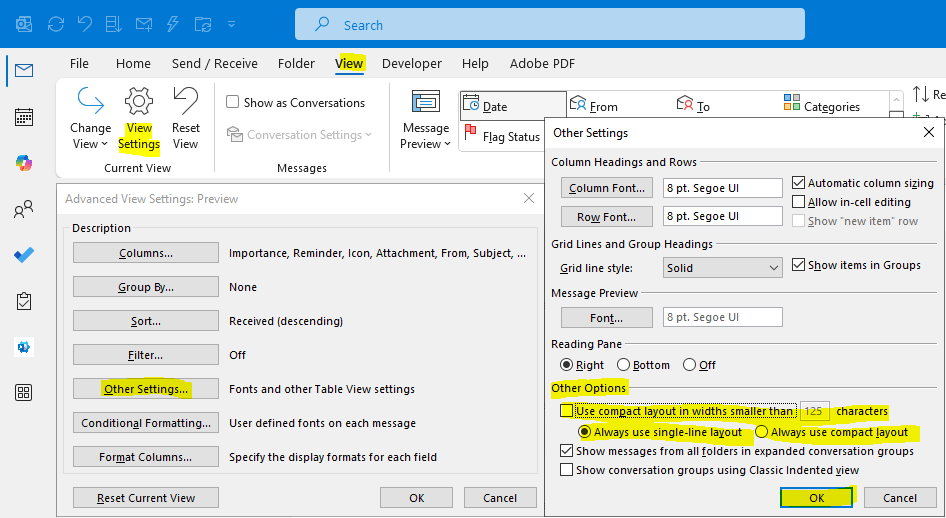Check Use compact layout in widths smaller than

click(x=567, y=411)
